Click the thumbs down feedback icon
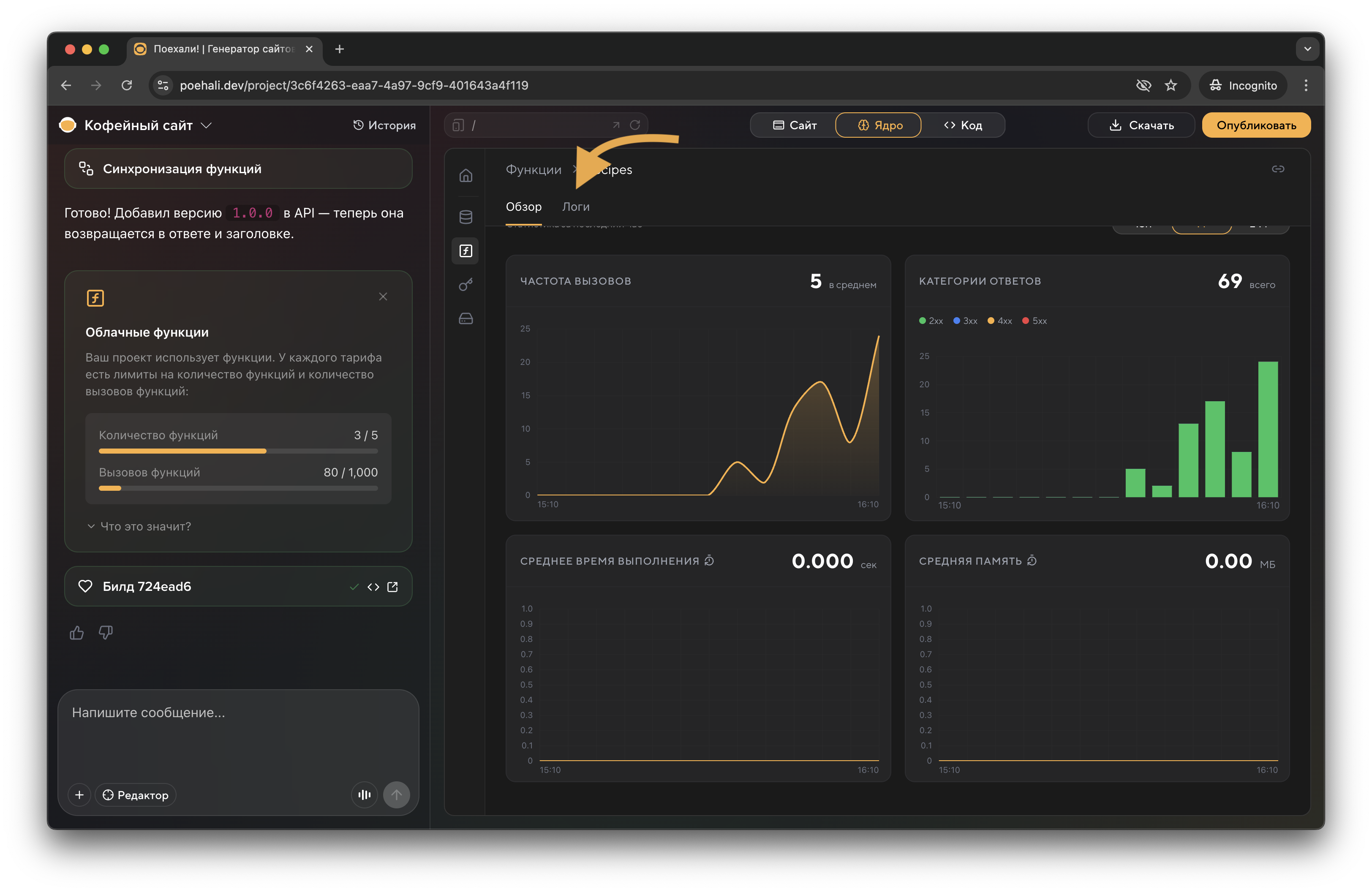 coord(106,633)
